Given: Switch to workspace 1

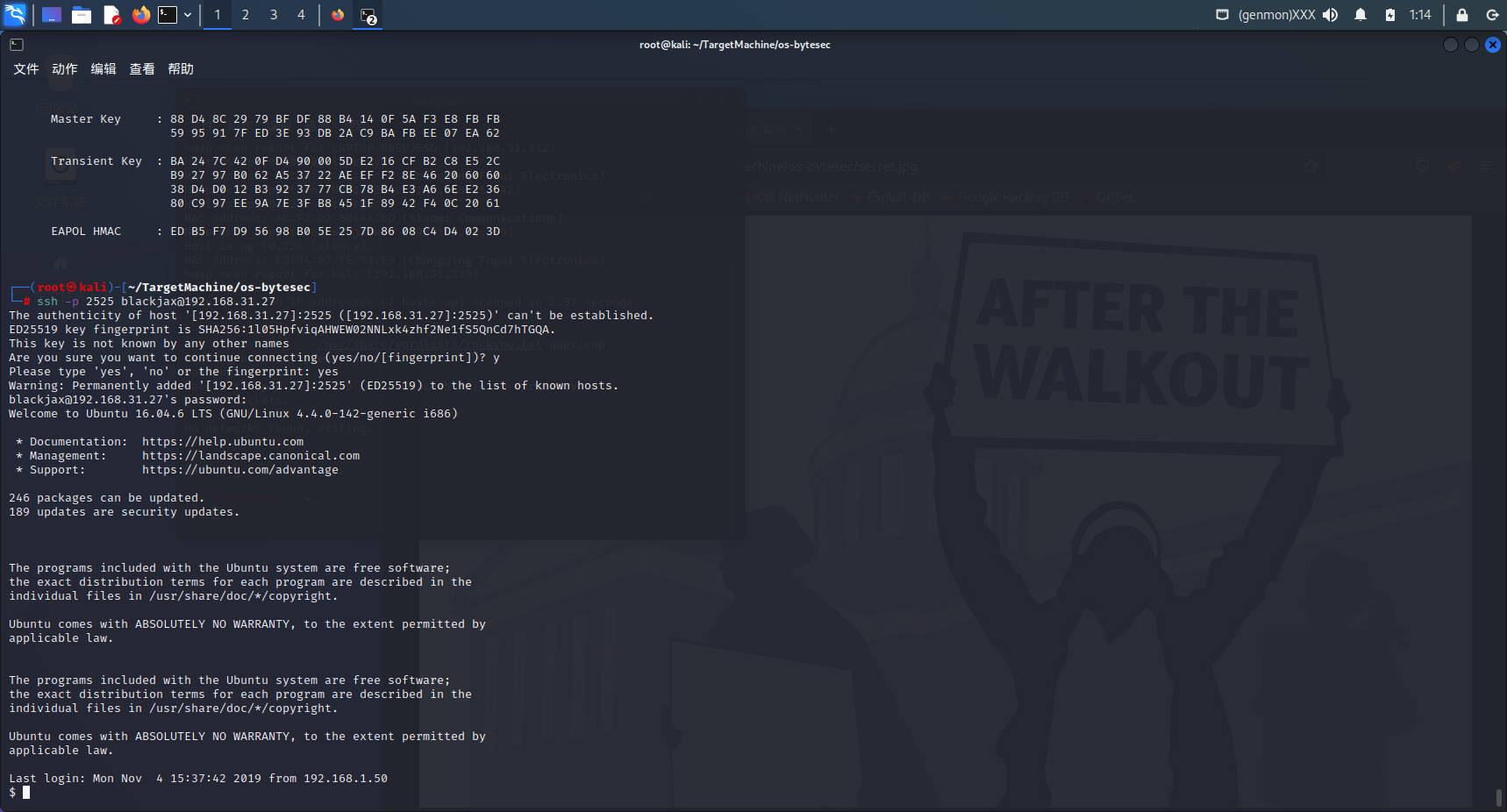Looking at the screenshot, I should point(218,15).
